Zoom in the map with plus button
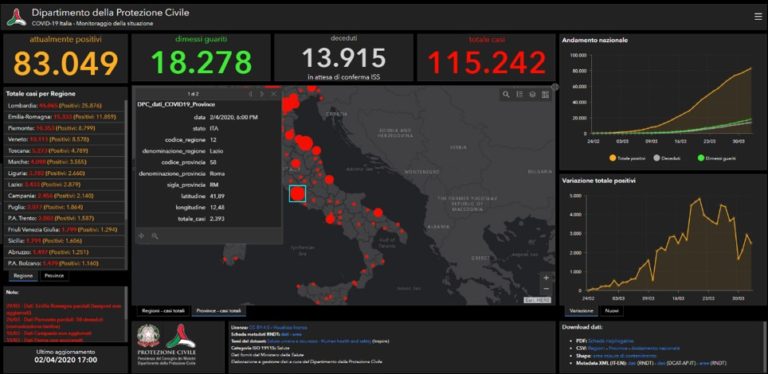 point(547,278)
